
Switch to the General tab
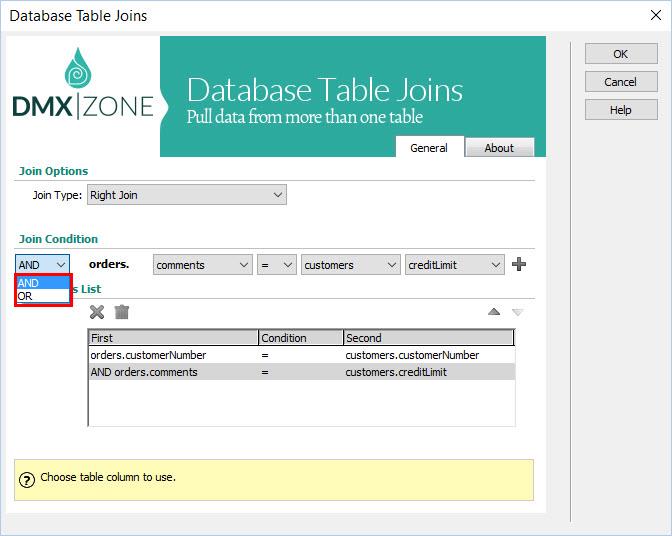(x=429, y=148)
